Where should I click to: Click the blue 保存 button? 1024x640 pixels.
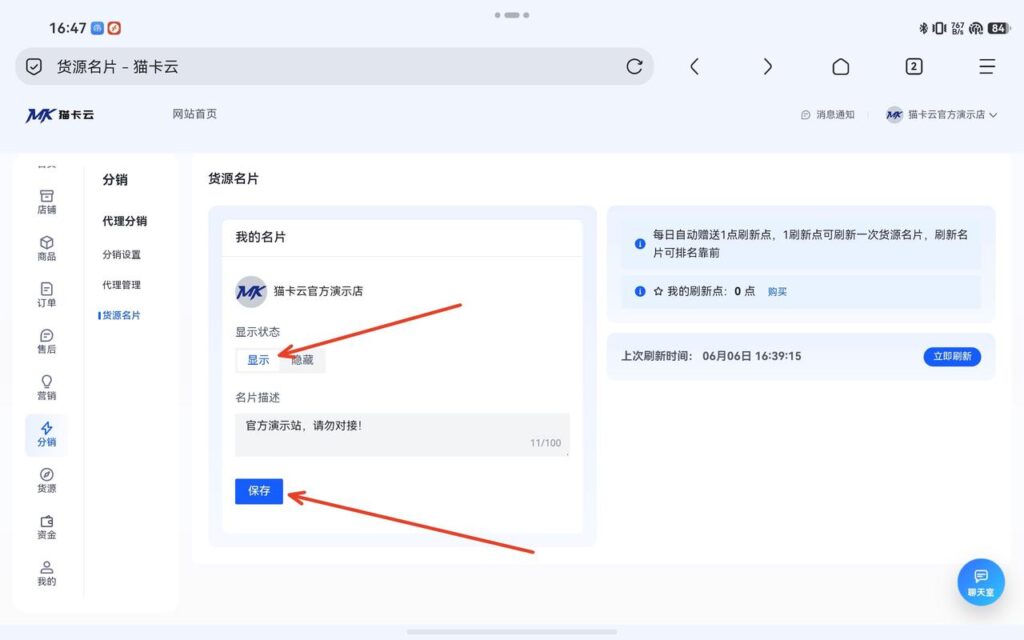(x=259, y=491)
